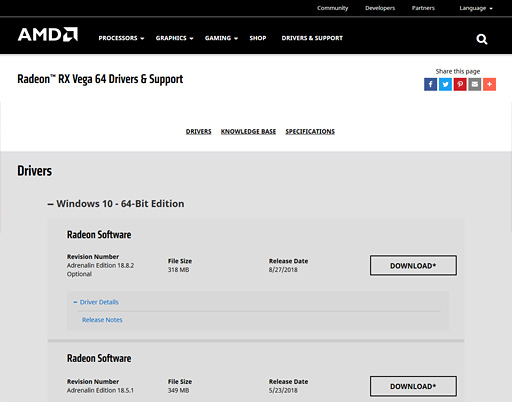Open Drivers & Support menu item

(x=312, y=38)
